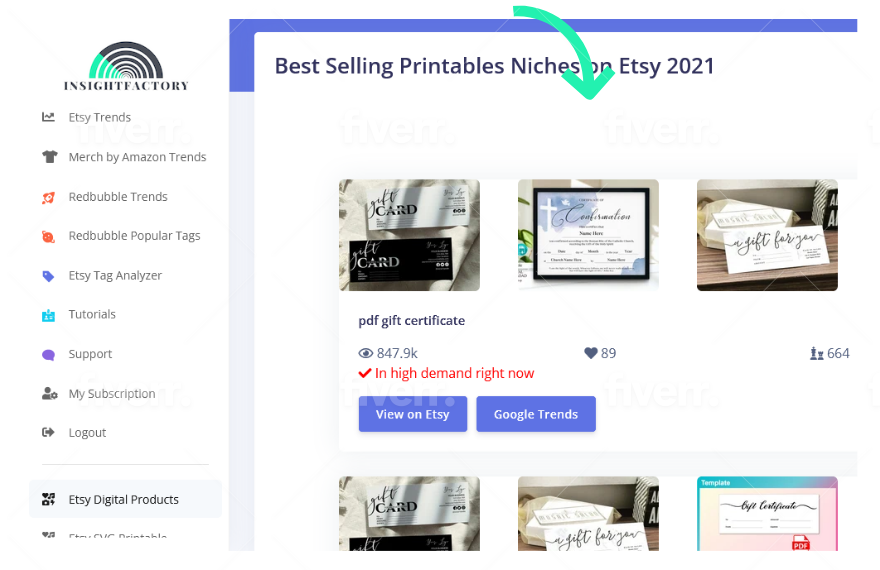Open the Etsy Tag Analyzer menu item

116,275
